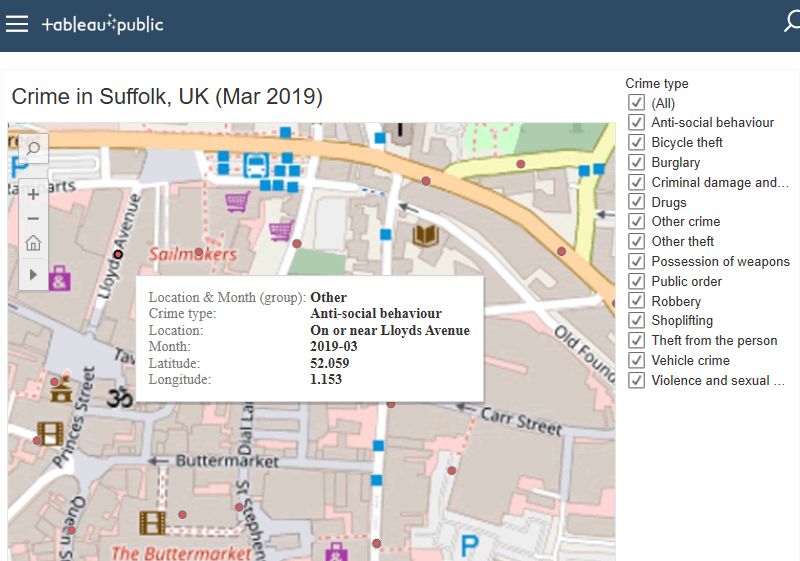Uncheck the Bicycle theft checkbox
Image resolution: width=800 pixels, height=561 pixels.
(x=636, y=143)
